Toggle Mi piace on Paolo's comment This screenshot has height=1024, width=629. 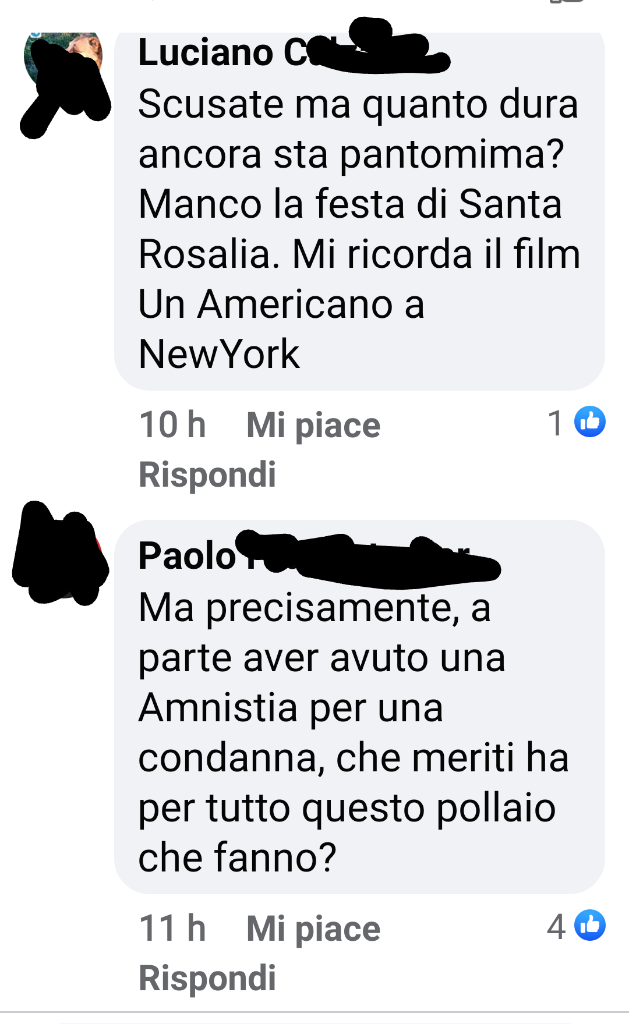click(313, 929)
